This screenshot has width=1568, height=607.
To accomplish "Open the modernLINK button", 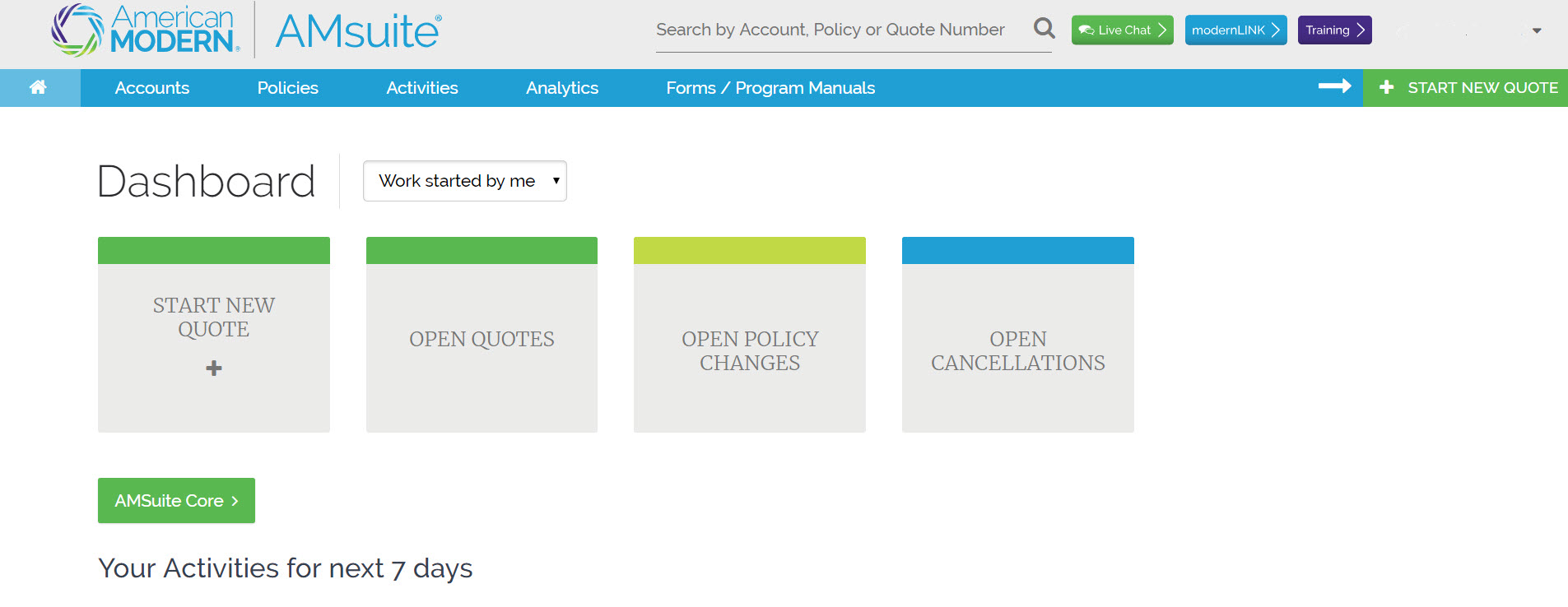I will (1236, 30).
